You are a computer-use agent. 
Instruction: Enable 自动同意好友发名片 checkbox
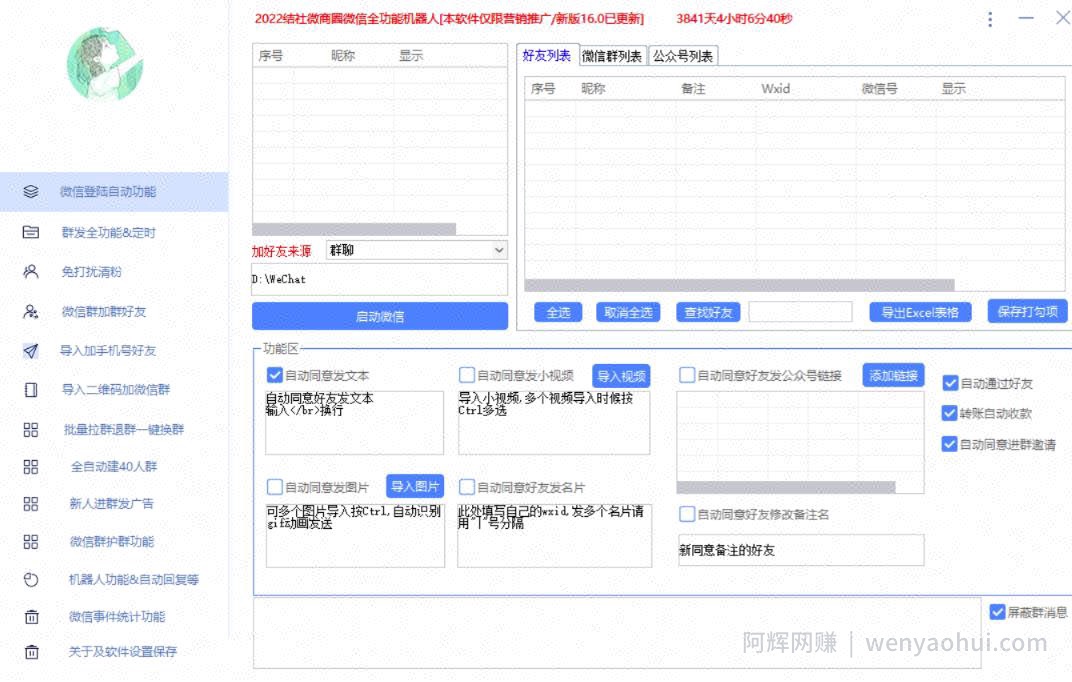tap(467, 487)
